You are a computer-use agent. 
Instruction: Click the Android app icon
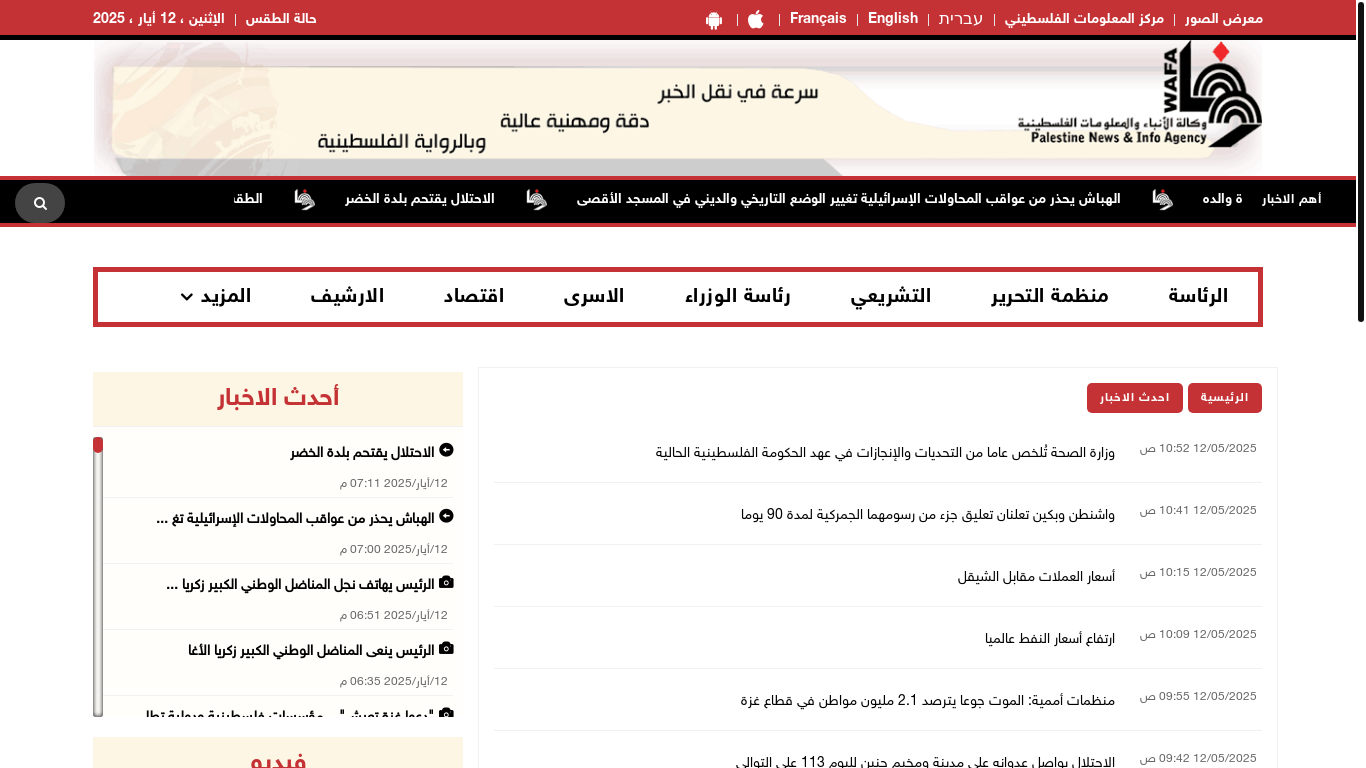click(714, 20)
